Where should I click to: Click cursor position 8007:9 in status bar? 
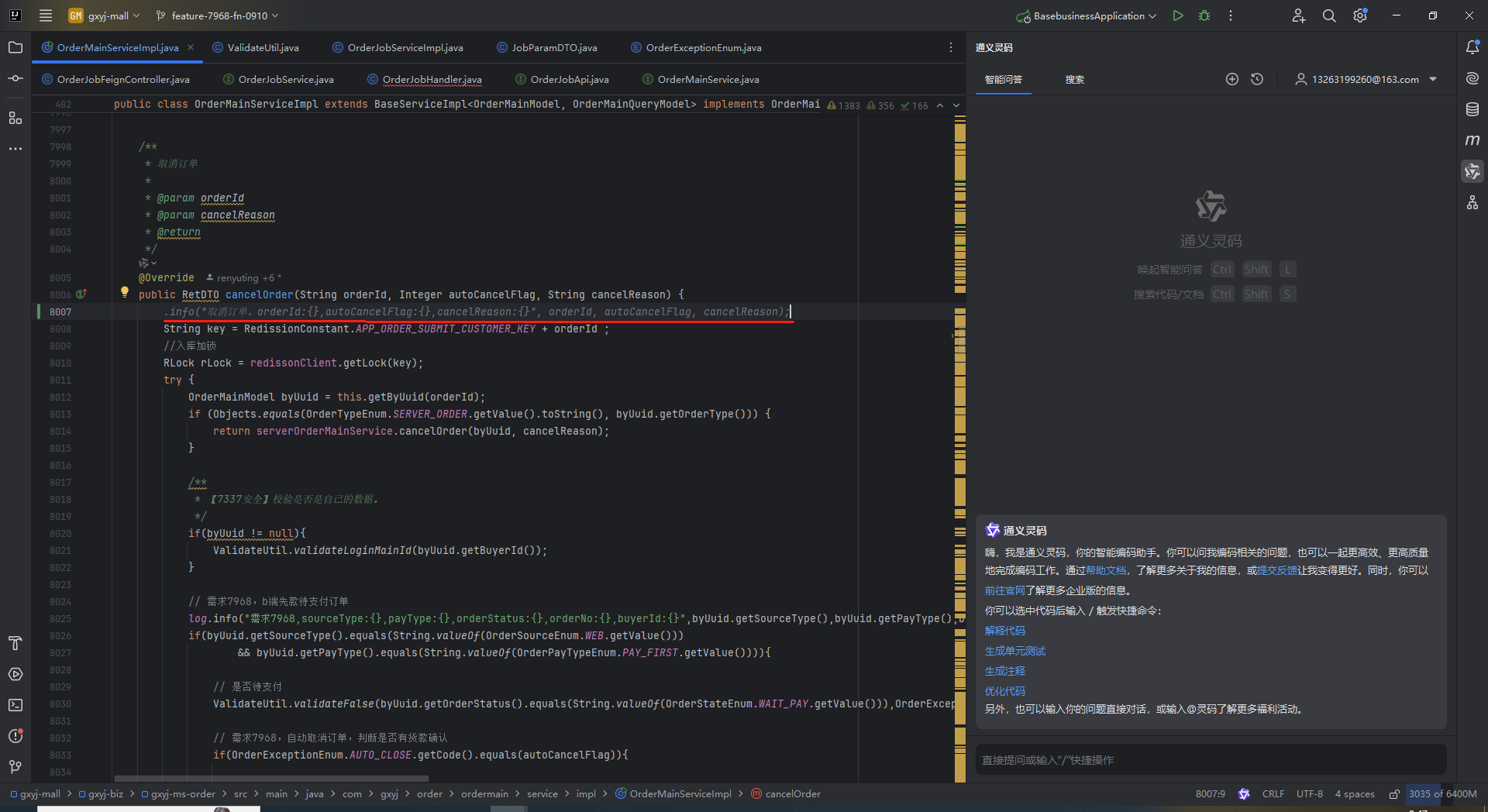click(1211, 794)
